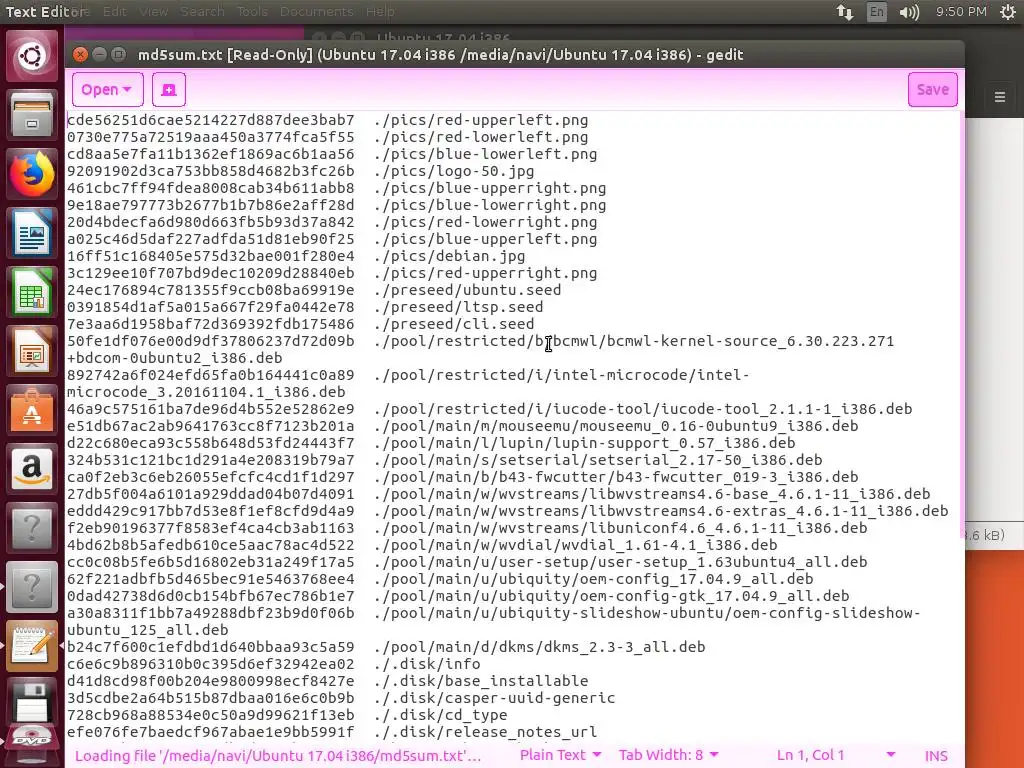This screenshot has height=768, width=1024.
Task: Click the lupin-support_0.57_i386.deb path
Action: pyautogui.click(x=584, y=443)
